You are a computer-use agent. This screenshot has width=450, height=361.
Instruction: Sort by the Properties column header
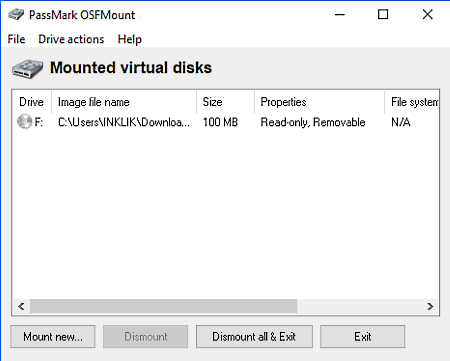point(319,102)
